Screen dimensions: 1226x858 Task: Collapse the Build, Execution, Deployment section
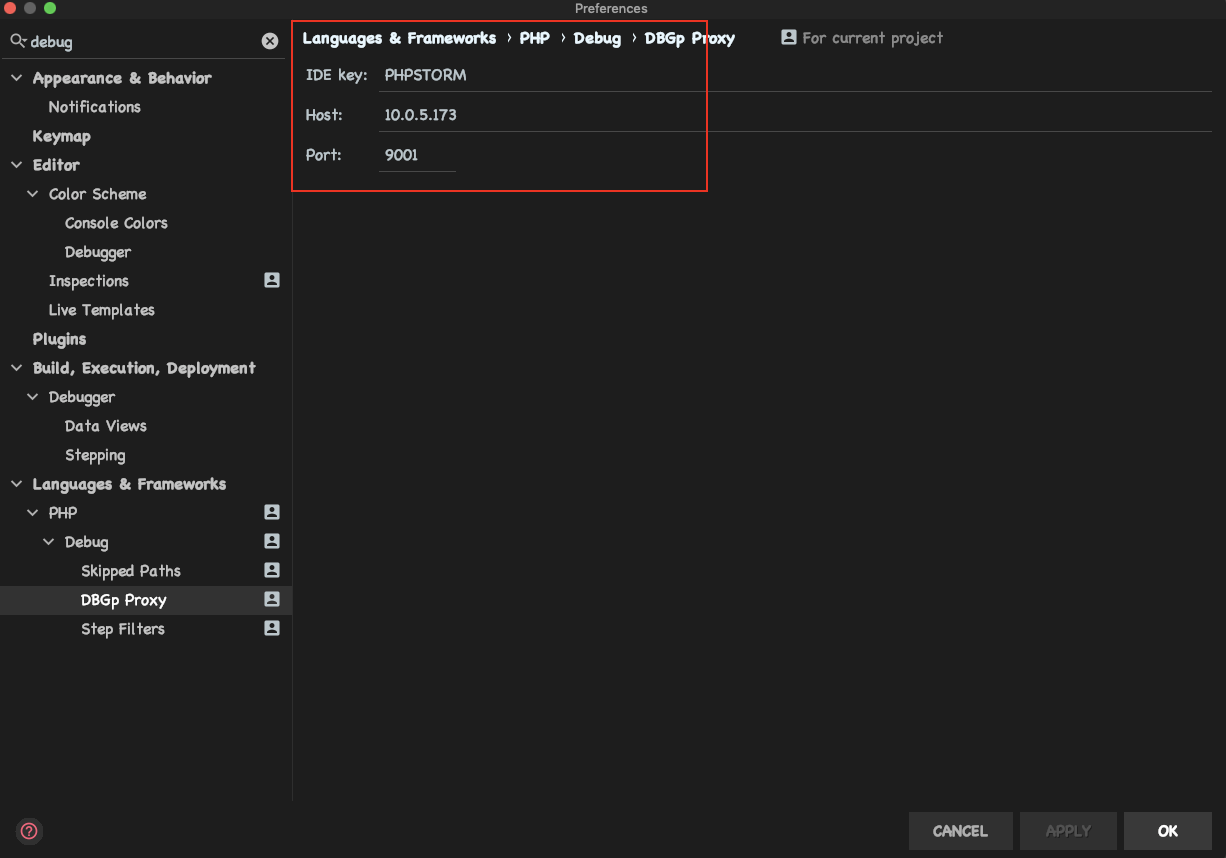coord(17,368)
